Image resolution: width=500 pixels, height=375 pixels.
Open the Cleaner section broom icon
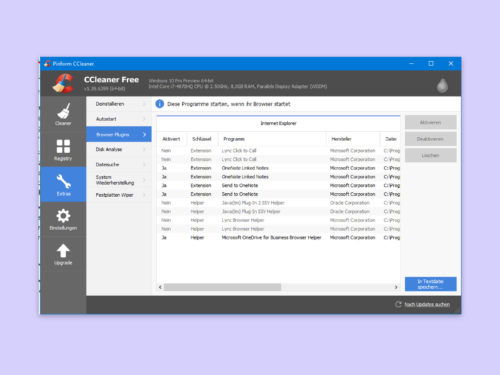63,111
